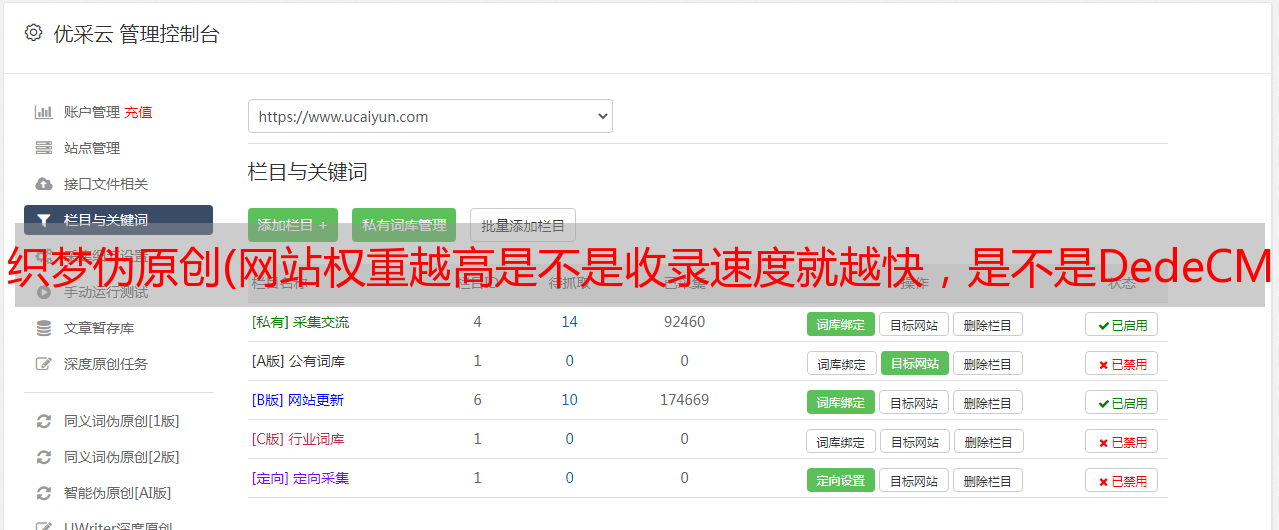Open 同义词伪原创[2版] in the sidebar
The height and width of the screenshot is (530, 1279).
tap(122, 457)
